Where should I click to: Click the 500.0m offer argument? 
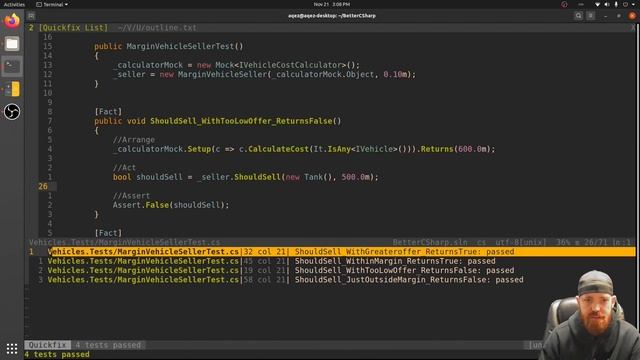pos(356,177)
